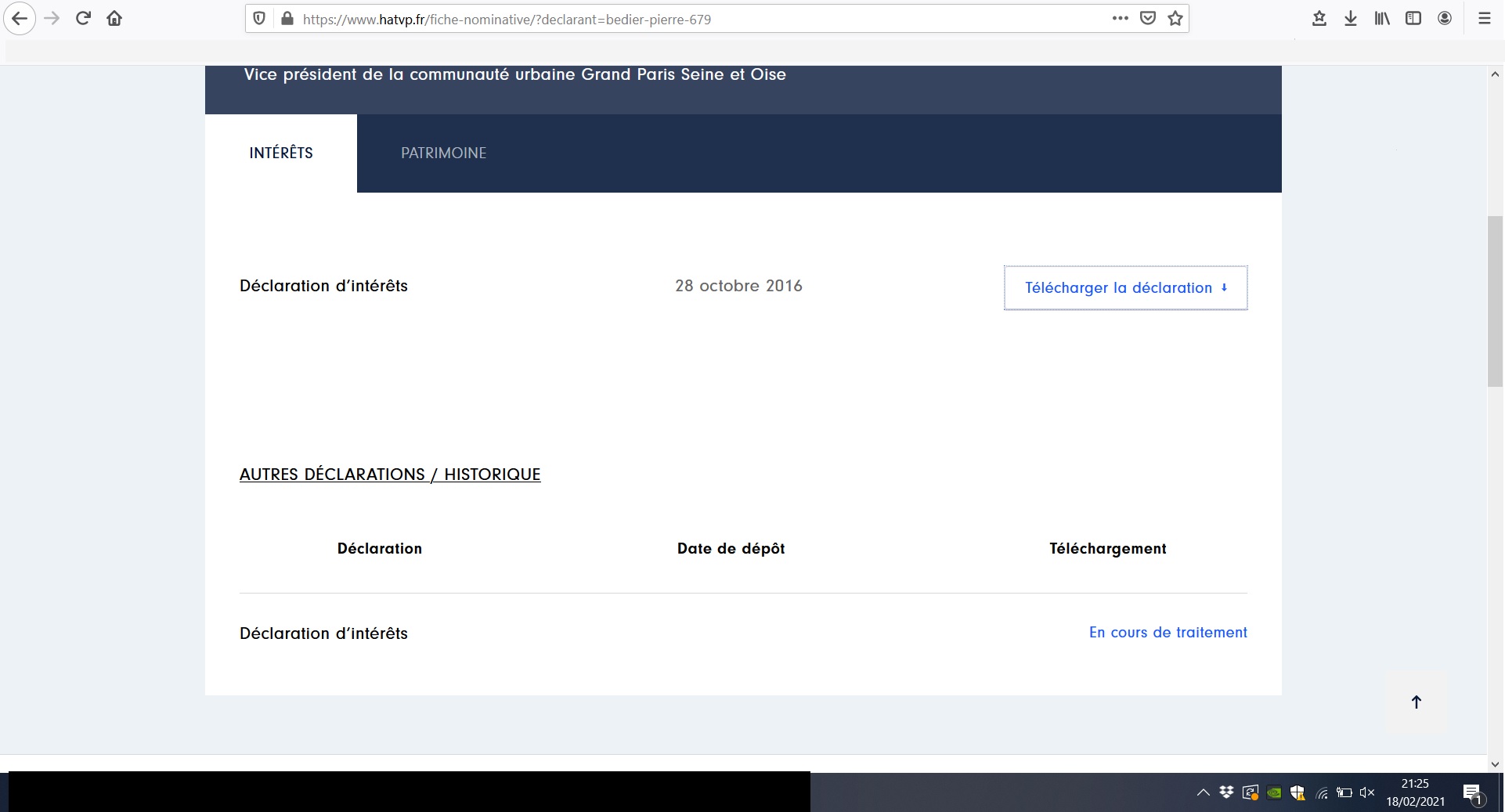
Task: Click the Téléchargement column header
Action: (x=1108, y=549)
